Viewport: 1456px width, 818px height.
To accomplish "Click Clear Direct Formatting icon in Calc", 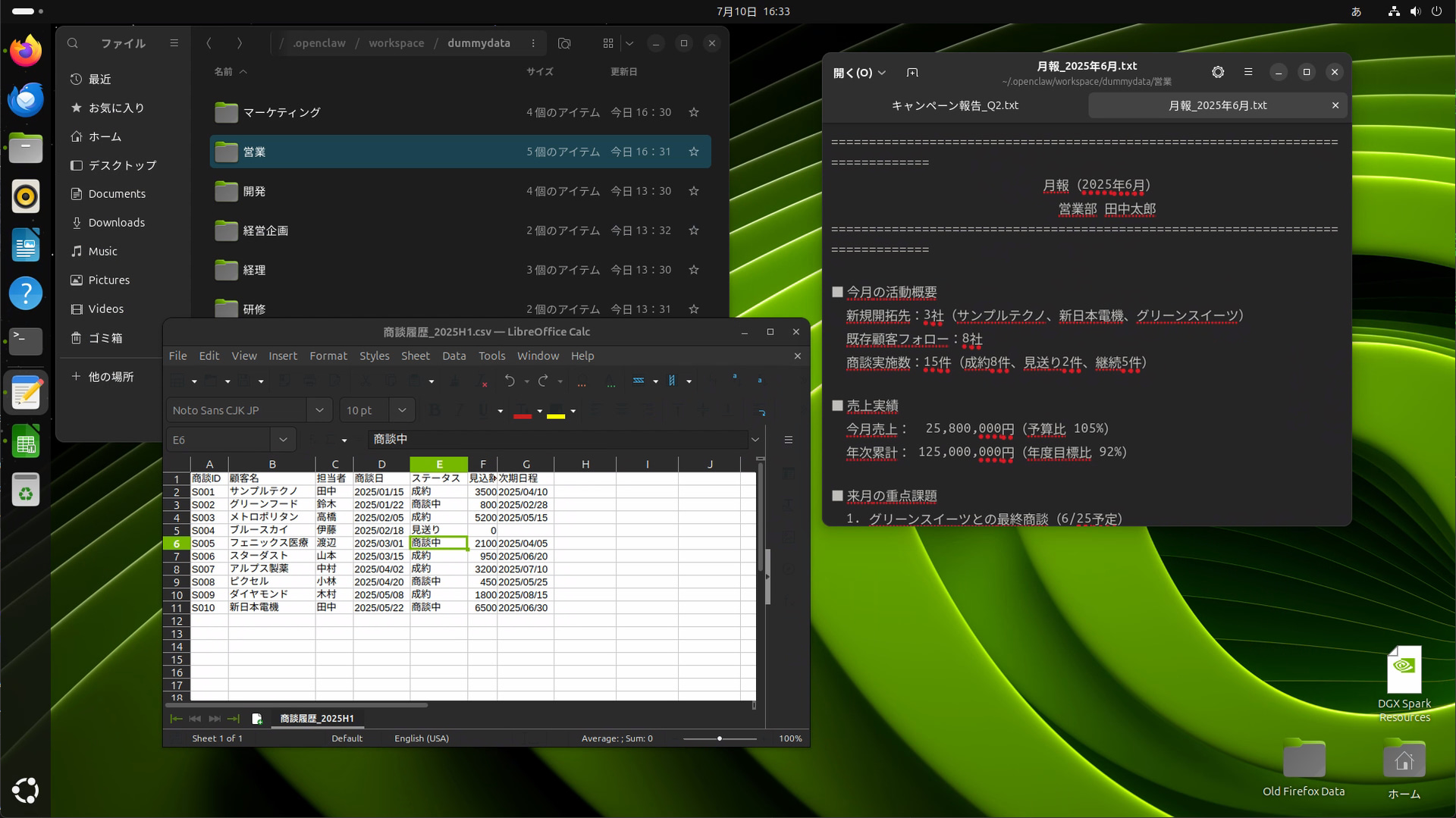I will (x=482, y=381).
